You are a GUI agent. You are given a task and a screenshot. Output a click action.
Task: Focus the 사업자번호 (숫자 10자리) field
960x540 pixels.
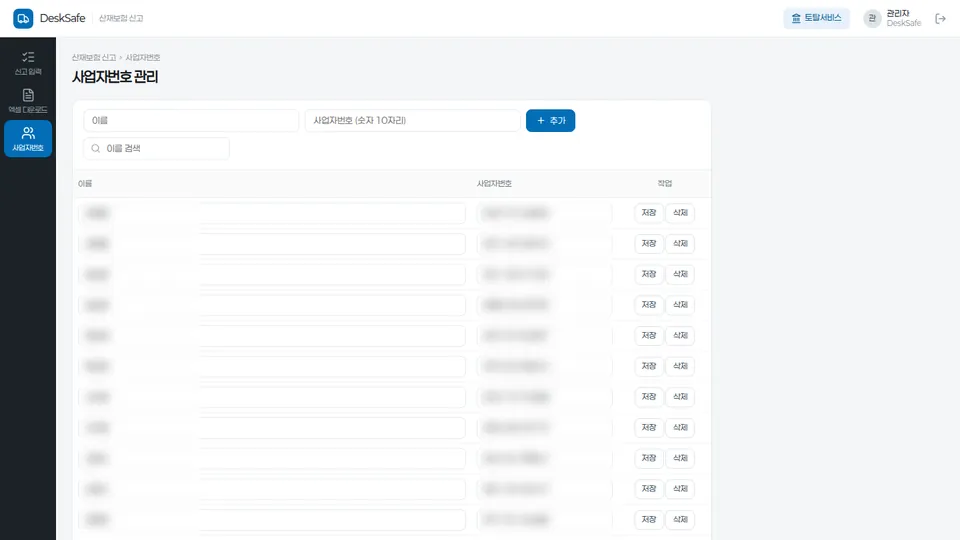413,121
